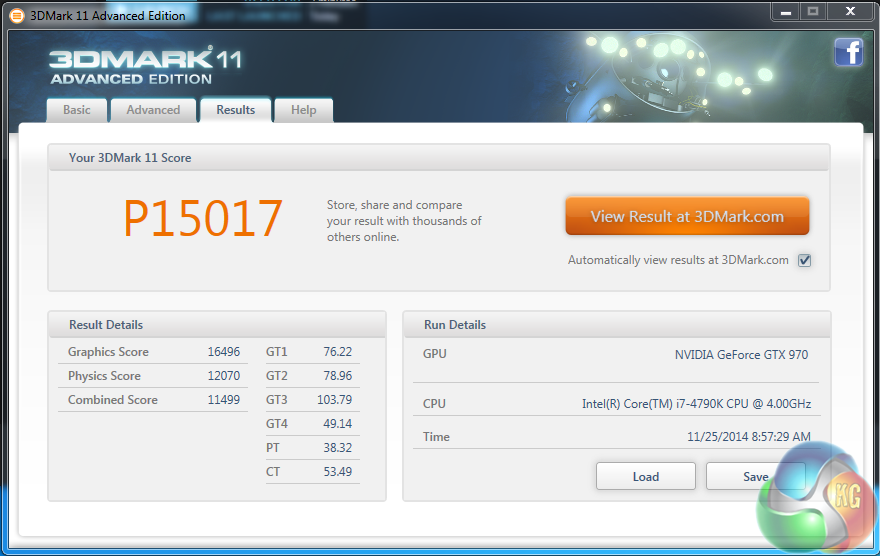This screenshot has height=556, width=880.
Task: Switch to the Basic tab
Action: [x=77, y=110]
